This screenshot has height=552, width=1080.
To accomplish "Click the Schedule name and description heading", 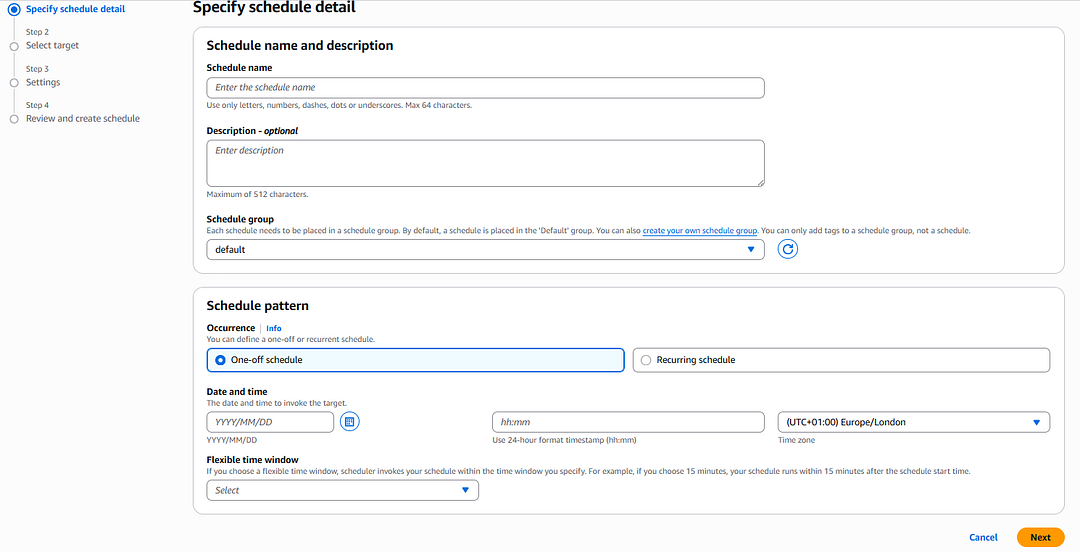I will [300, 45].
